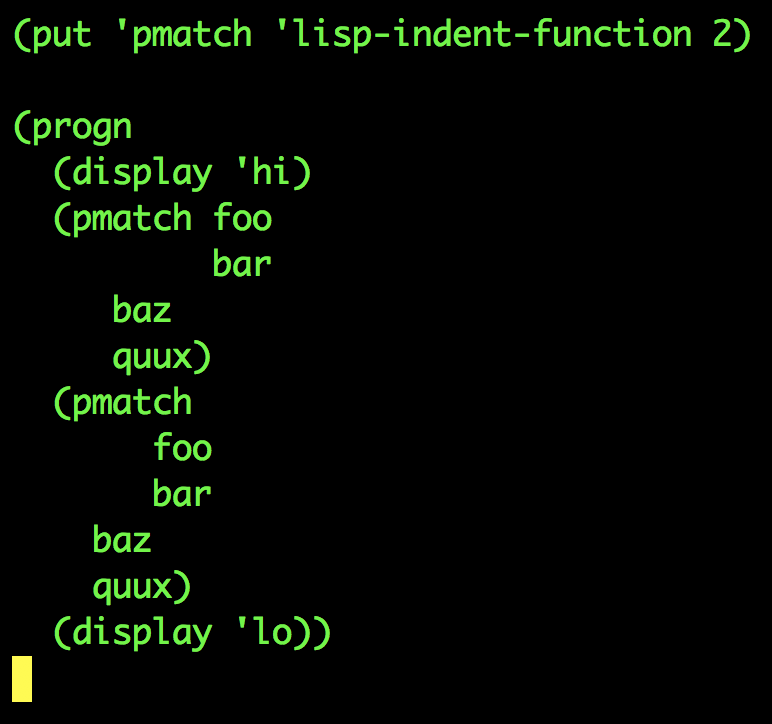Click the yellow block cursor
Image resolution: width=772 pixels, height=724 pixels.
tap(22, 679)
